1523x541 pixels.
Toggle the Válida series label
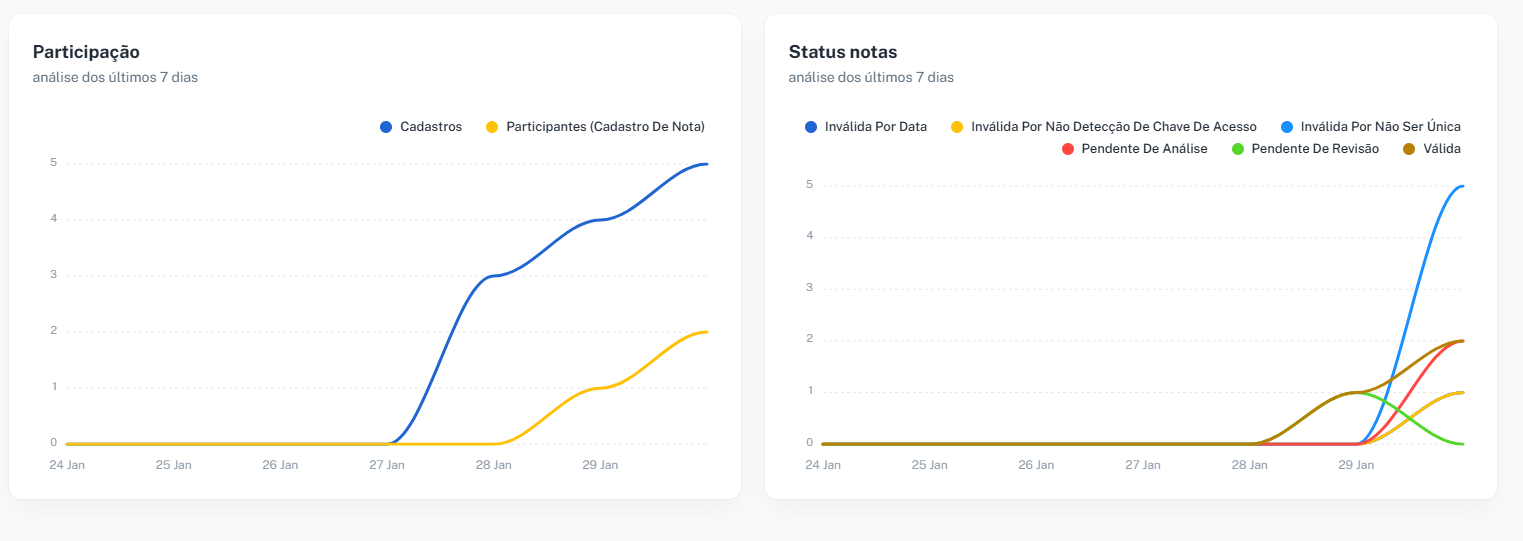[1442, 149]
